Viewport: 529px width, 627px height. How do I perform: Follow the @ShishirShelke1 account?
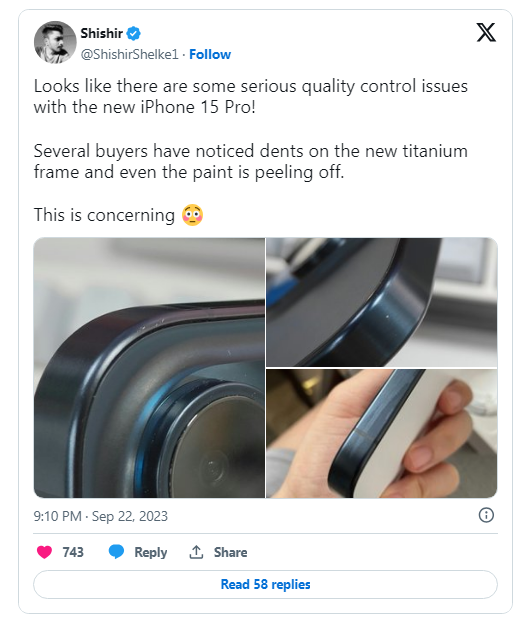click(x=210, y=54)
